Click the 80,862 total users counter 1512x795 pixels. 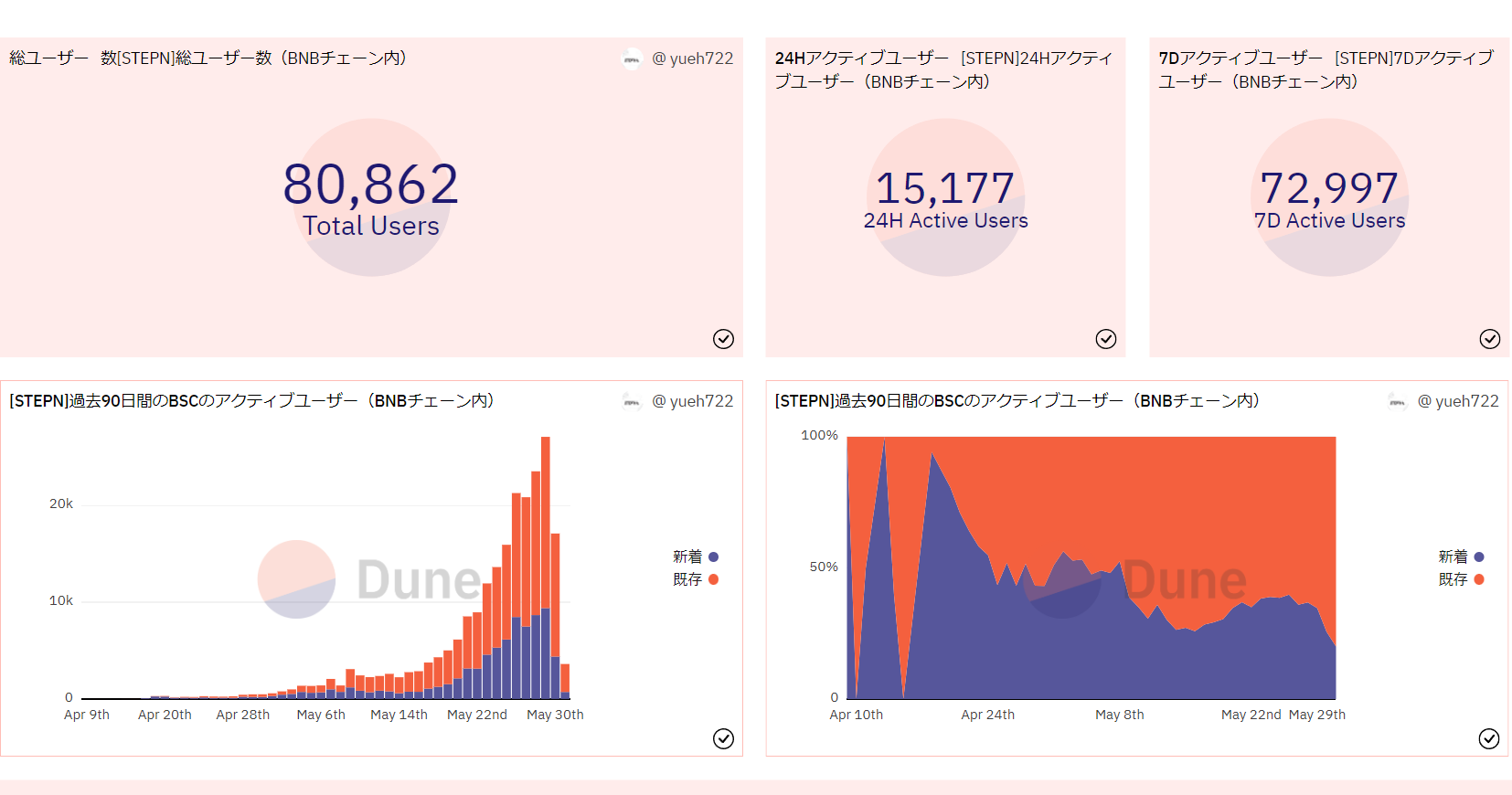point(371,184)
